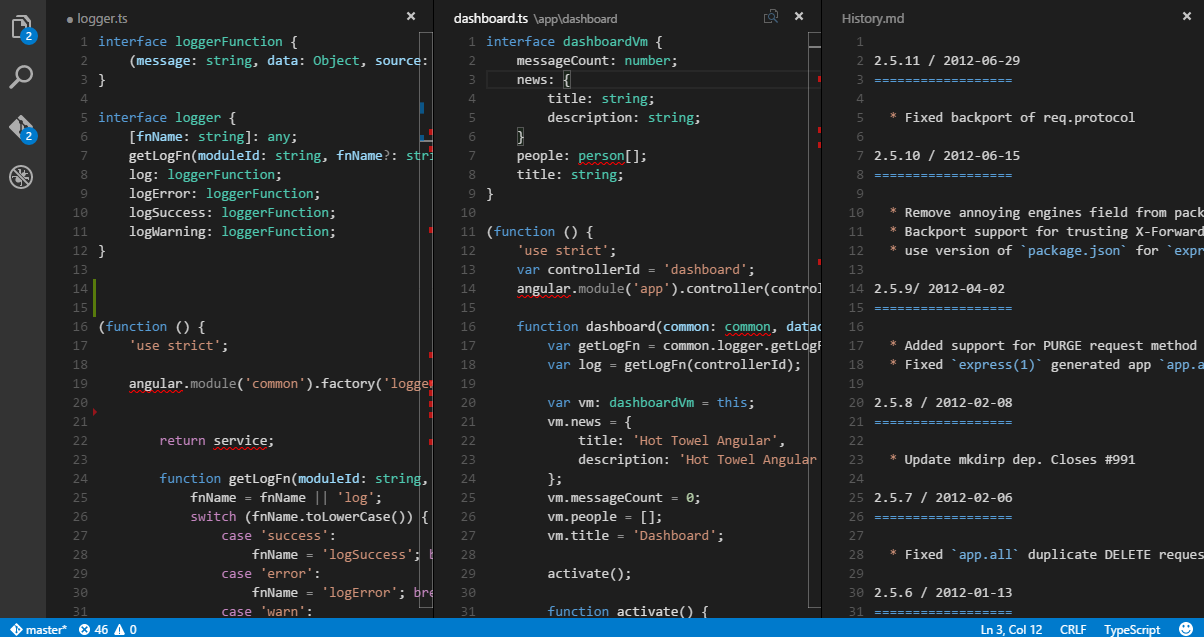This screenshot has height=637, width=1204.
Task: Change the CRLF line ending setting
Action: tap(1071, 629)
